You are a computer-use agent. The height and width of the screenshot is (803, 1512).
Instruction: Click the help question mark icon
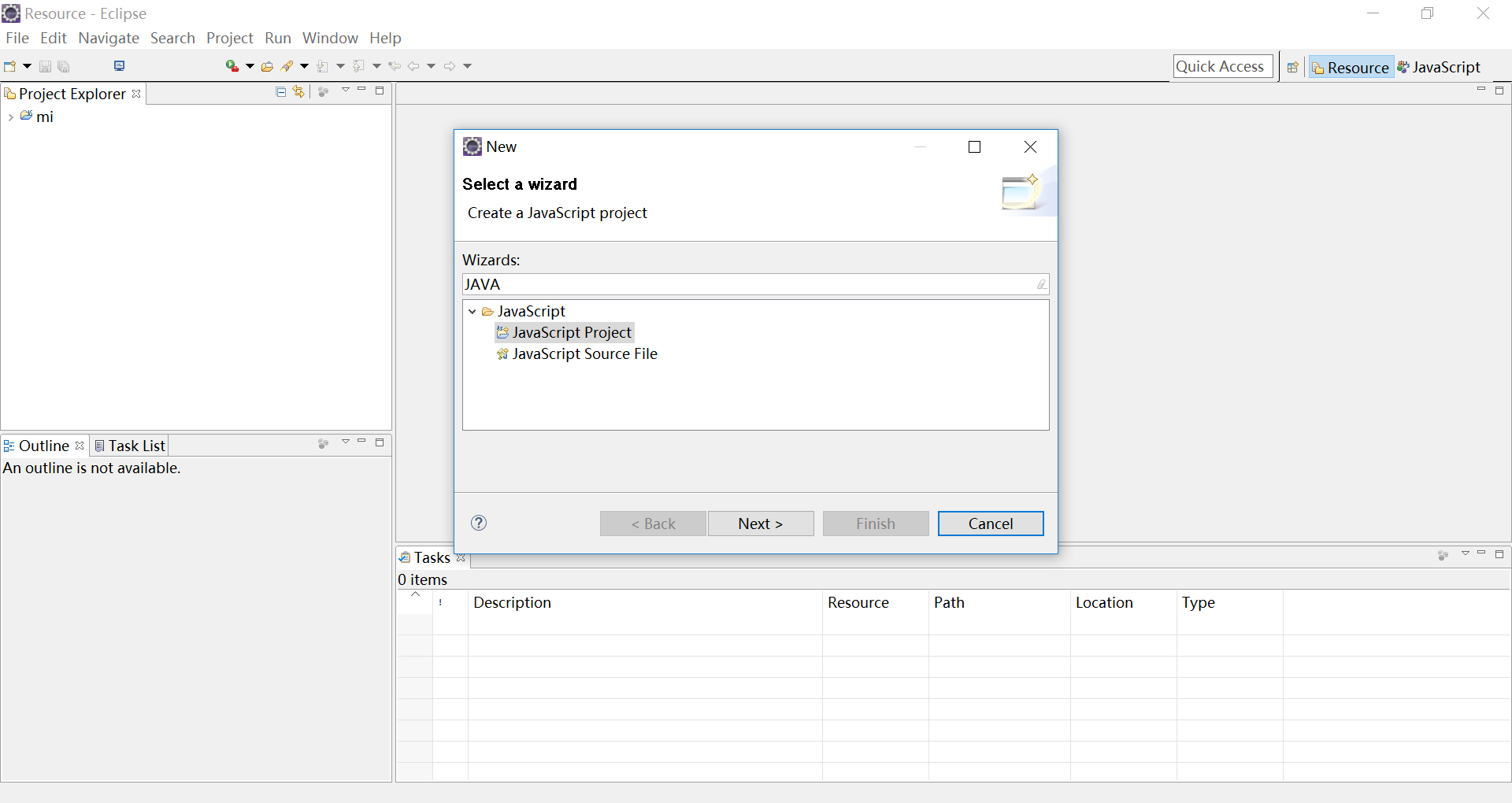pyautogui.click(x=479, y=523)
